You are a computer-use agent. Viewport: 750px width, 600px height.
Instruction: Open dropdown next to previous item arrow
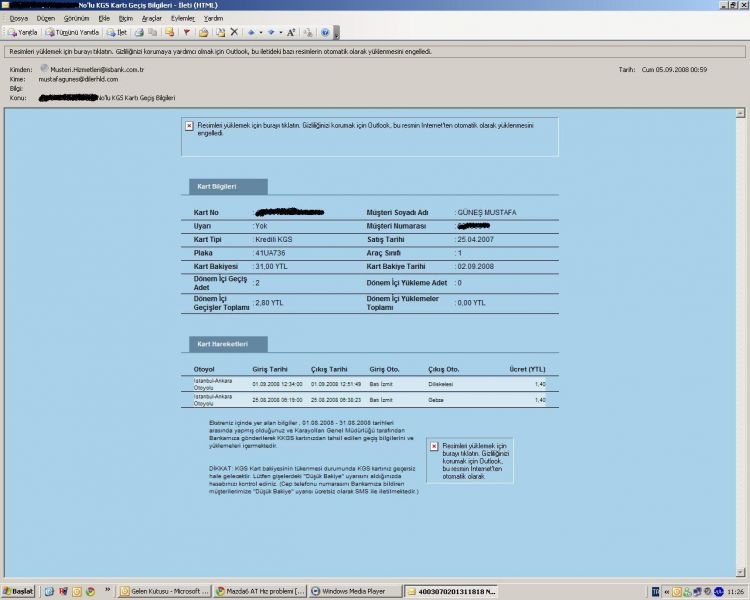pos(261,33)
